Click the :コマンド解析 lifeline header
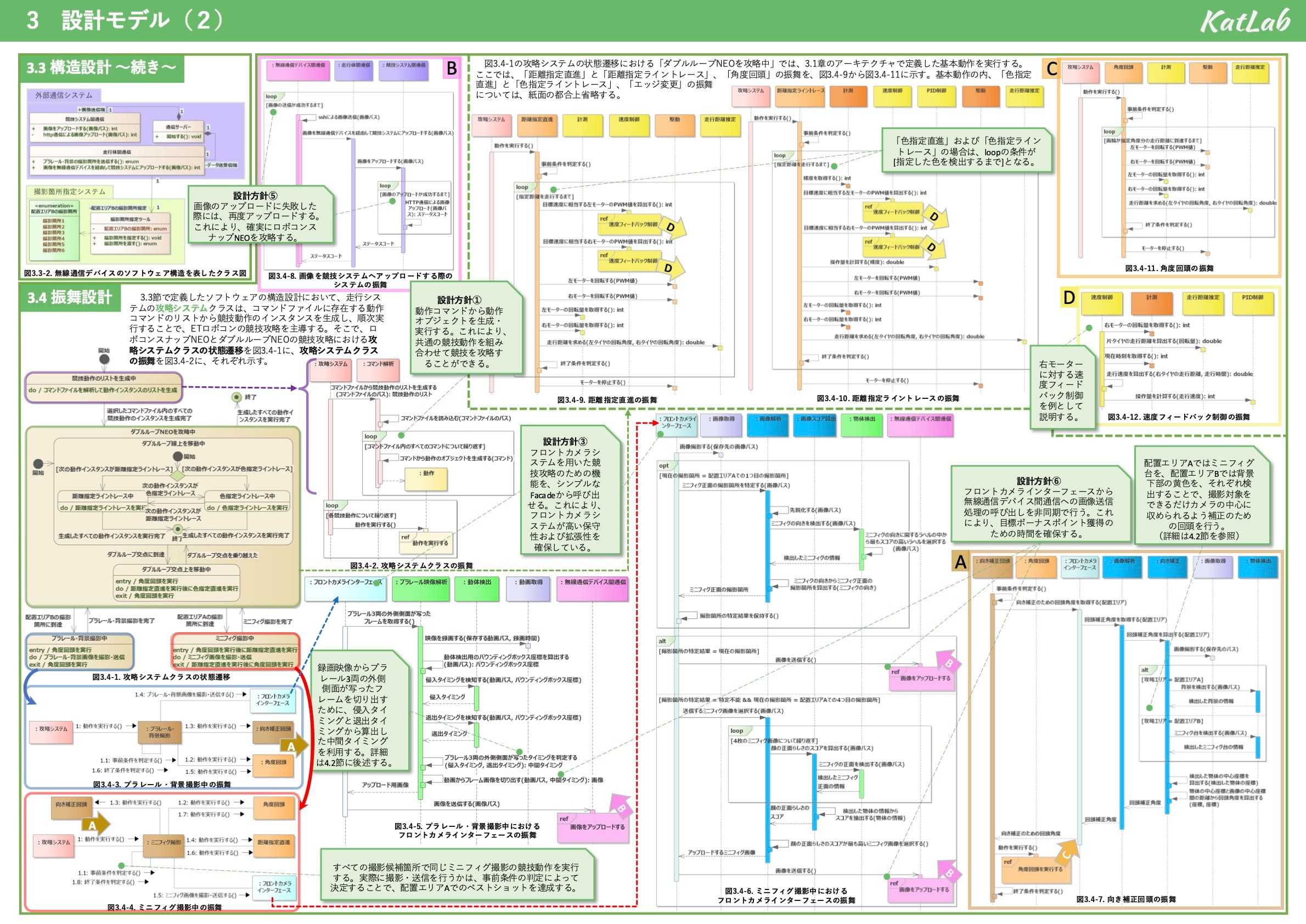 [x=379, y=370]
